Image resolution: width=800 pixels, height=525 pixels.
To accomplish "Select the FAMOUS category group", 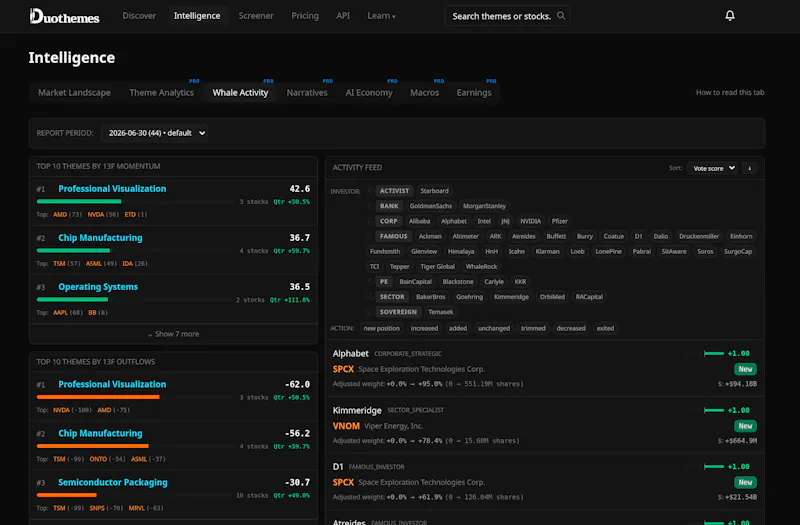I will click(393, 236).
